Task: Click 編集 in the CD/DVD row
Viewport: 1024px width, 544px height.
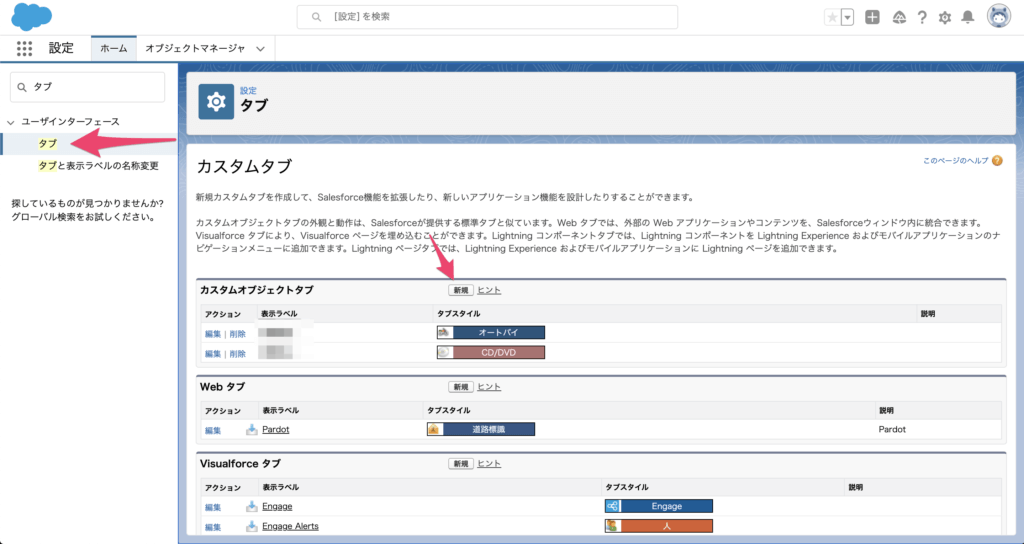Action: 213,353
